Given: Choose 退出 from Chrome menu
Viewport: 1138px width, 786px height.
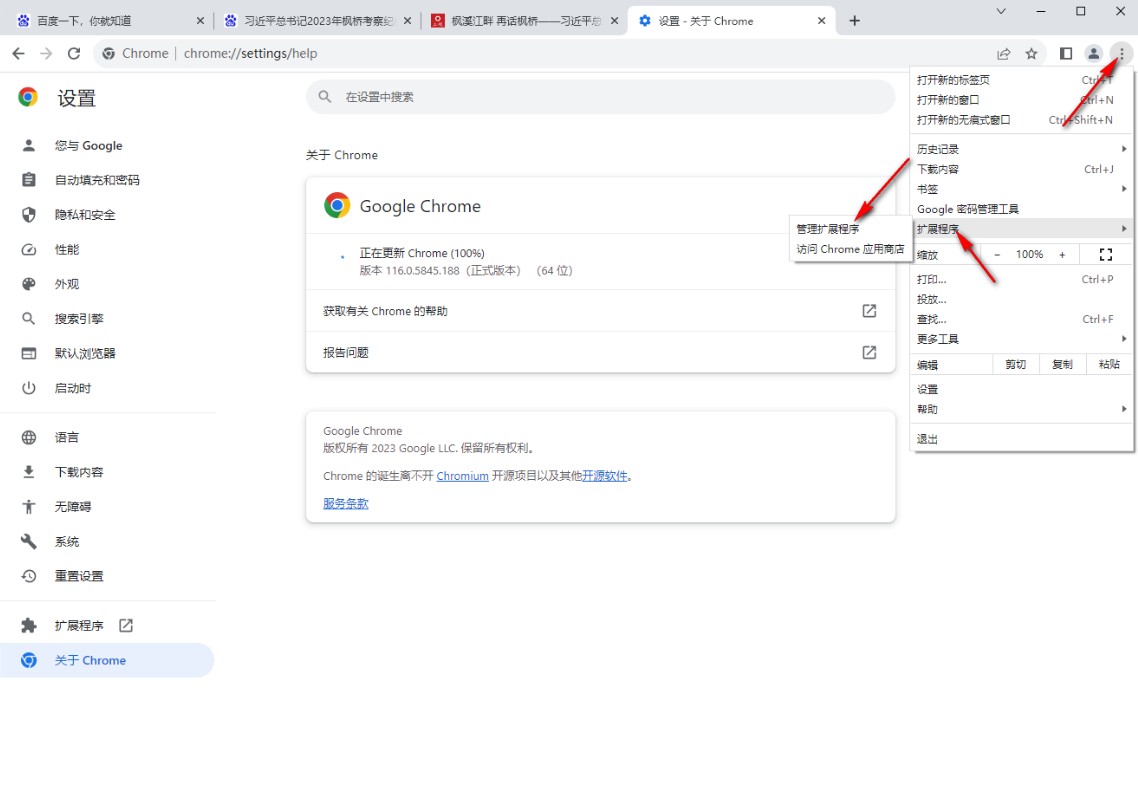Looking at the screenshot, I should [1021, 439].
